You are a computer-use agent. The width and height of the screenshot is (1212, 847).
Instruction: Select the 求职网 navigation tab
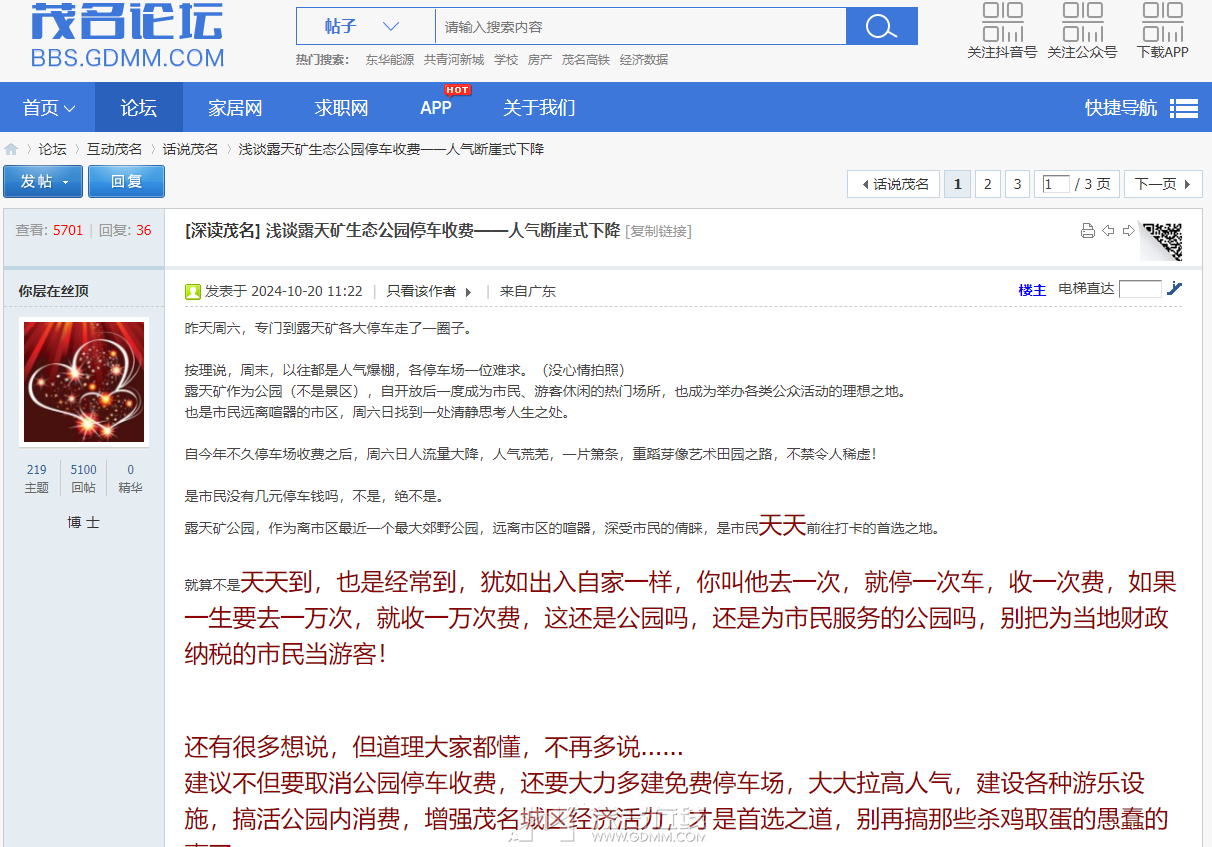click(341, 108)
